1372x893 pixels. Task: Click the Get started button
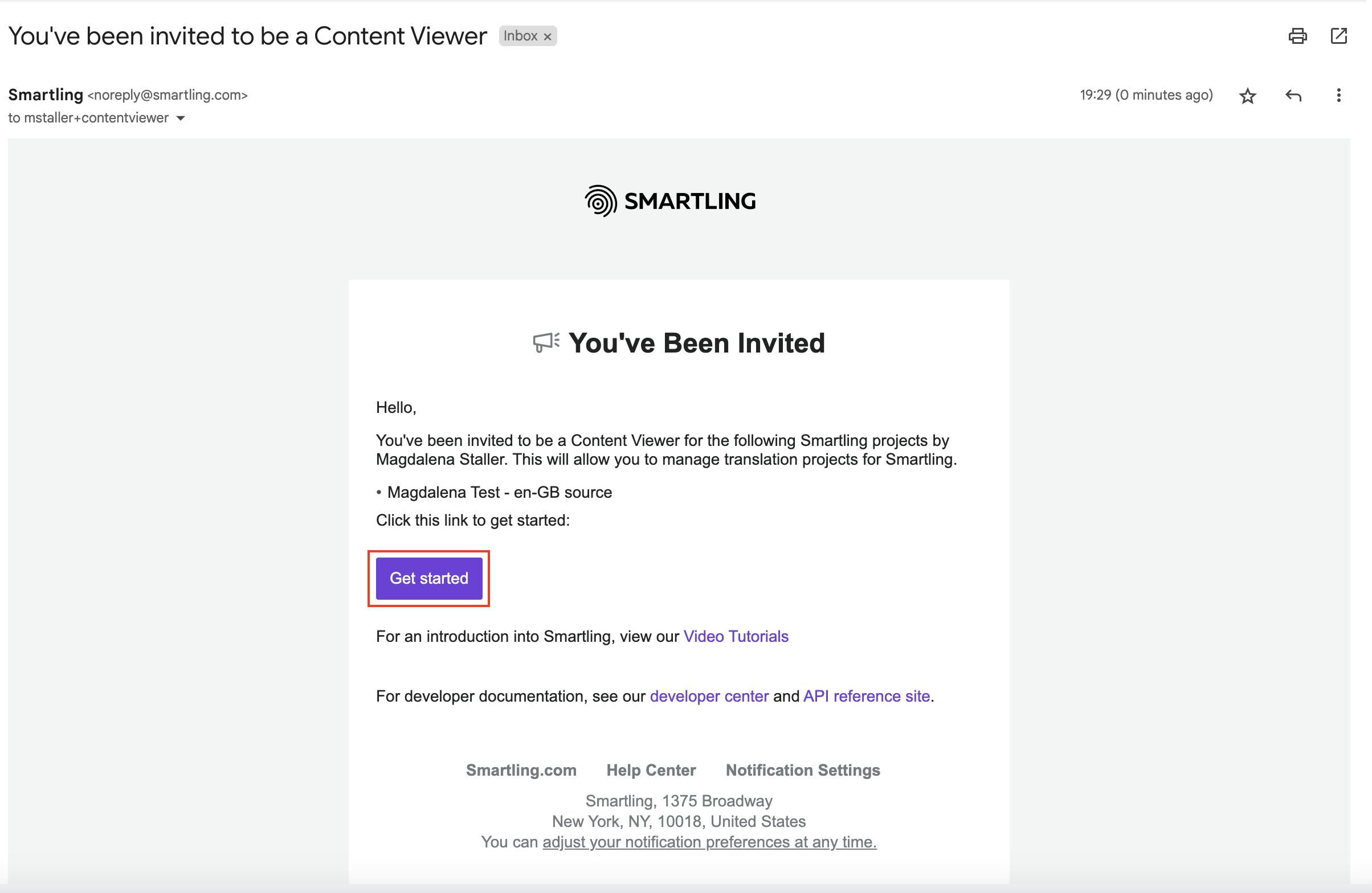click(428, 578)
